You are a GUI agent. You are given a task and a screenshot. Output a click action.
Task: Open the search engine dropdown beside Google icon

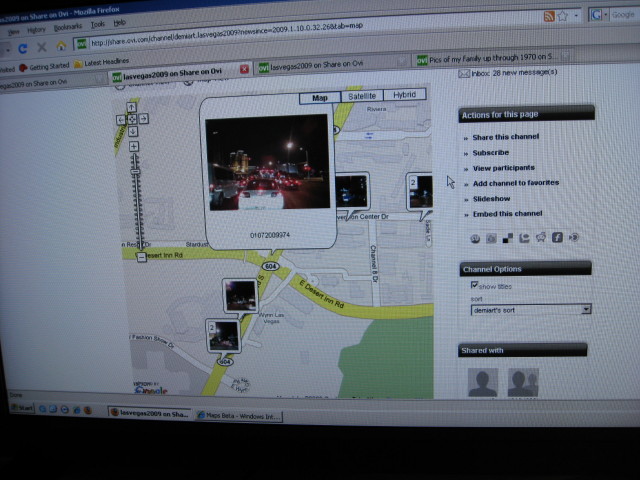[606, 15]
